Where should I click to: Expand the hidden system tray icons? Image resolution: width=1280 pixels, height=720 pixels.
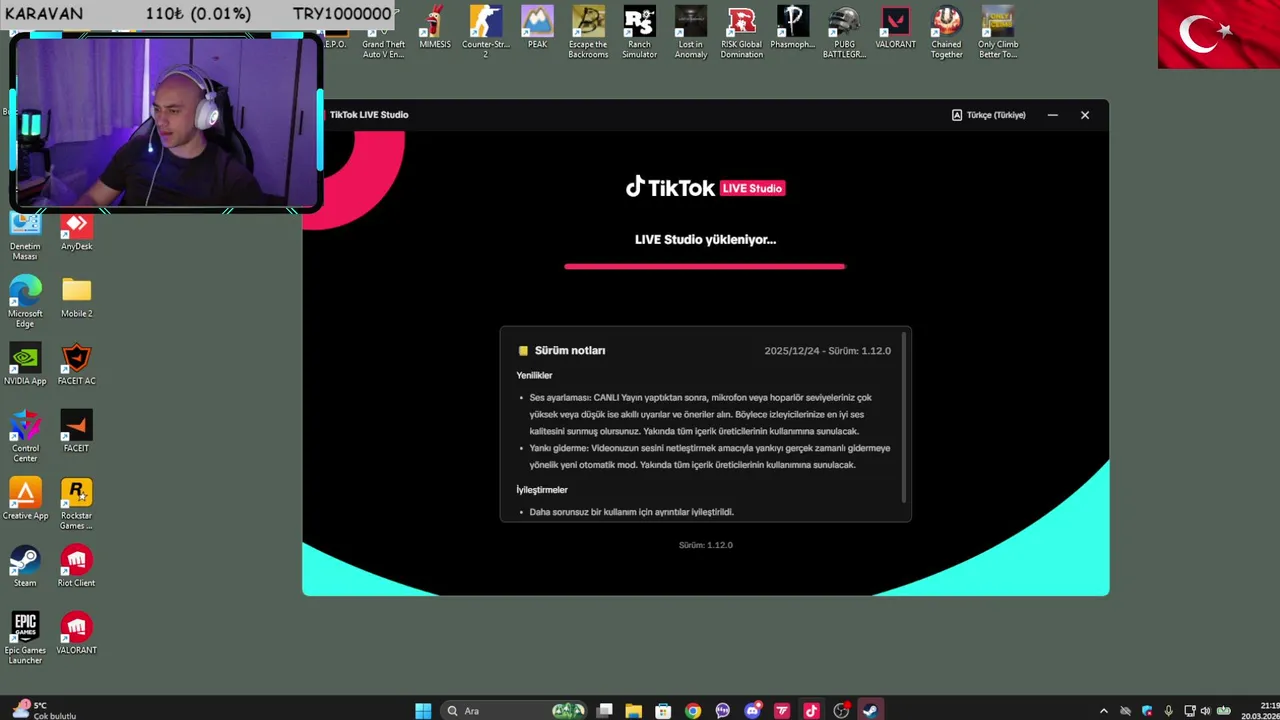(x=1104, y=711)
